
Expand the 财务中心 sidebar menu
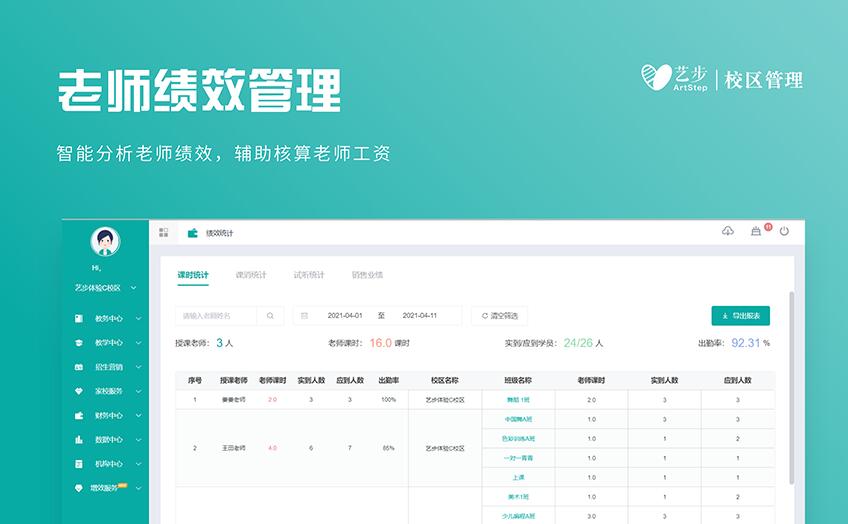point(138,415)
